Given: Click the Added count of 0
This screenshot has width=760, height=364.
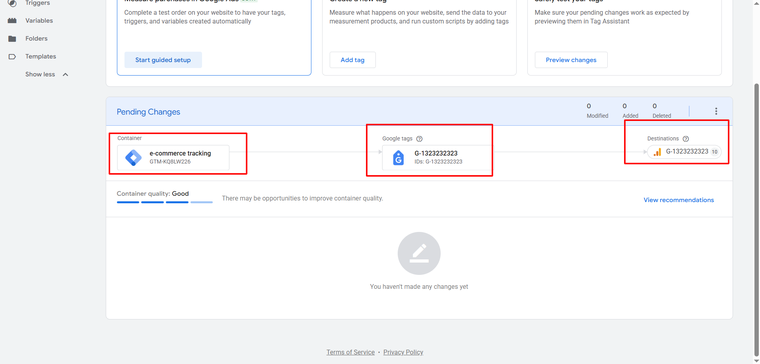Looking at the screenshot, I should tap(625, 106).
